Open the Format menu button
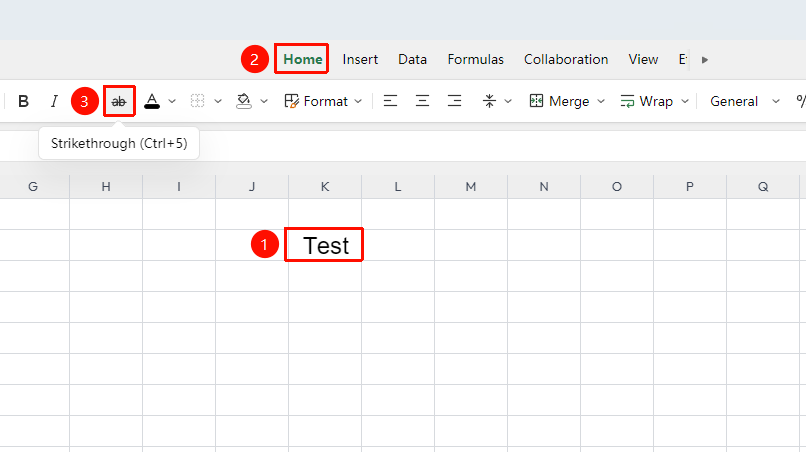The image size is (806, 452). pyautogui.click(x=323, y=101)
